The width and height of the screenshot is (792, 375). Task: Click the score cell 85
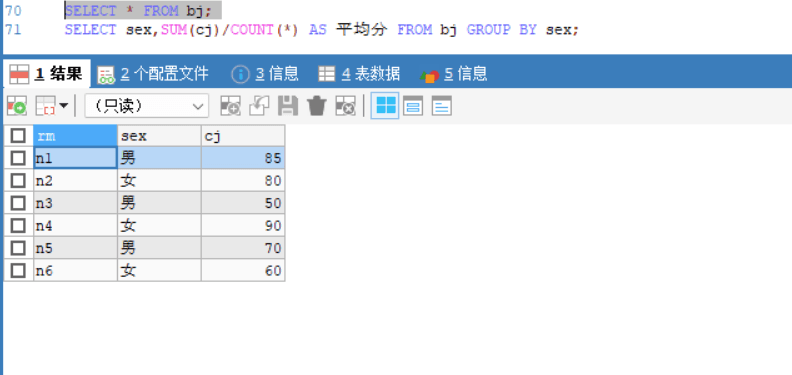coord(243,158)
